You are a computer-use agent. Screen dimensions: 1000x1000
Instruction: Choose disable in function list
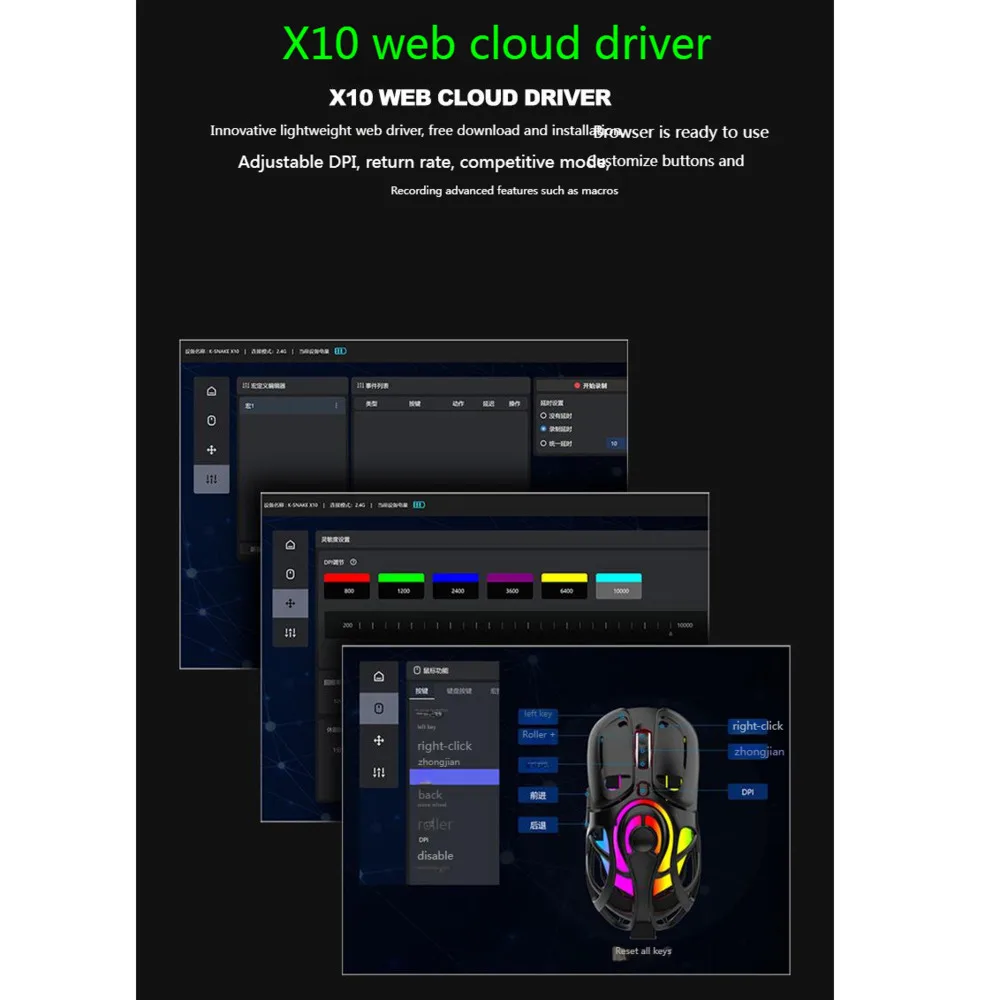[x=435, y=856]
